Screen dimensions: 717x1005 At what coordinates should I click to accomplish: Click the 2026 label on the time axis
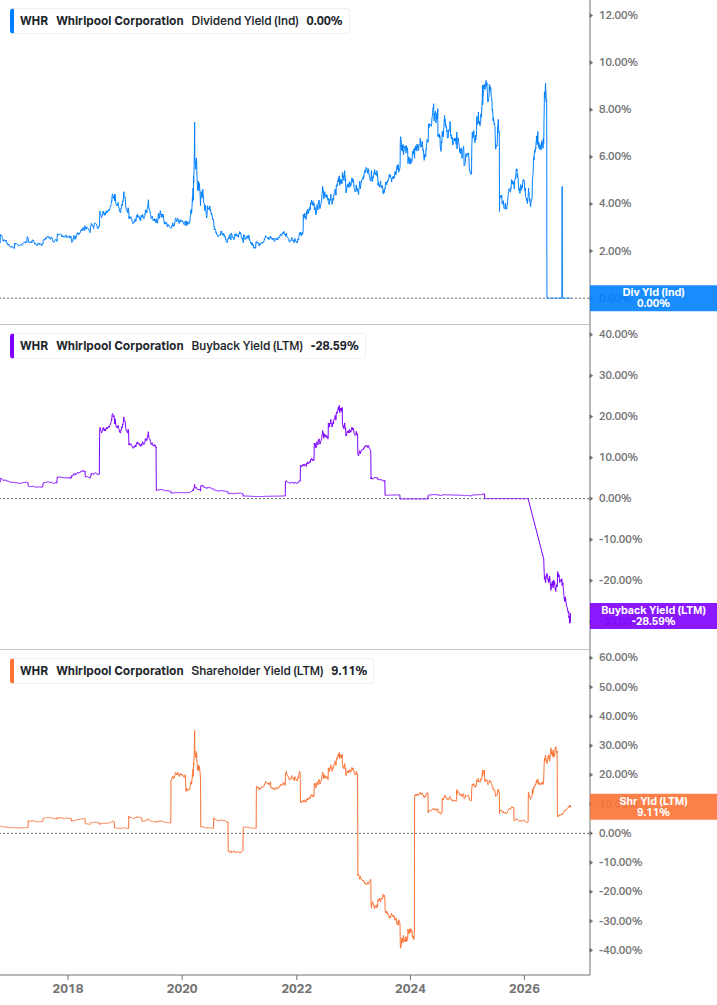(525, 988)
